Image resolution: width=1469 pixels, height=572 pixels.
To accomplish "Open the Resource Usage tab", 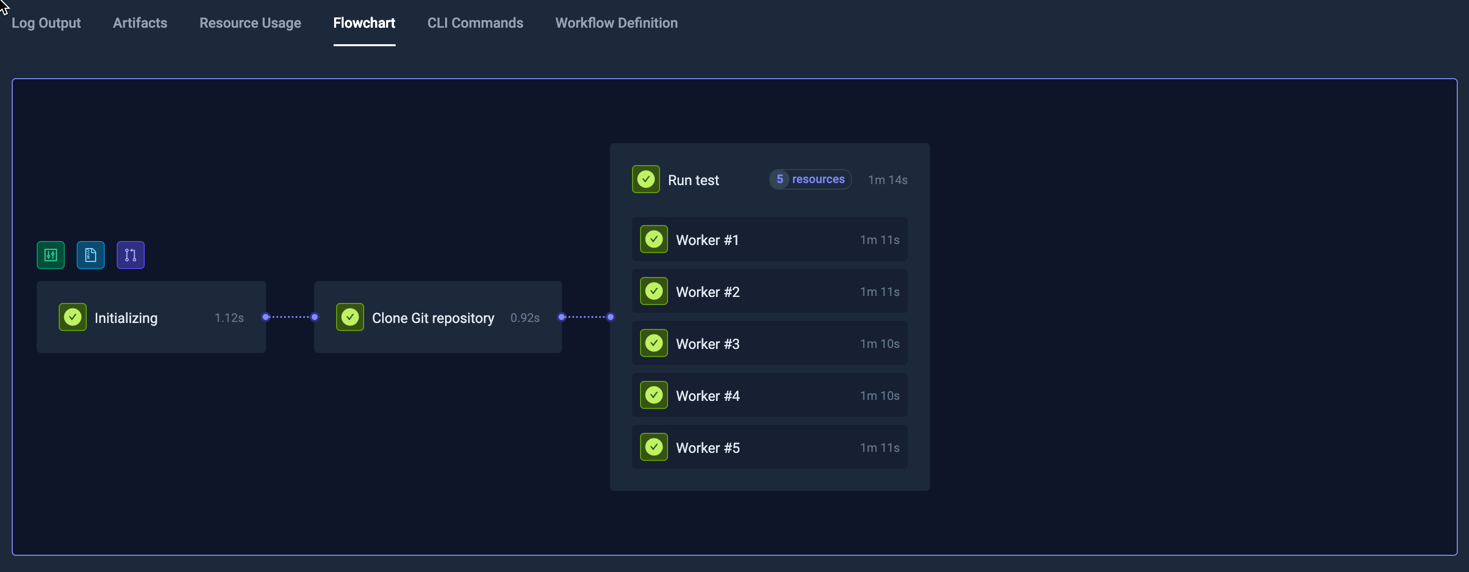I will point(250,23).
